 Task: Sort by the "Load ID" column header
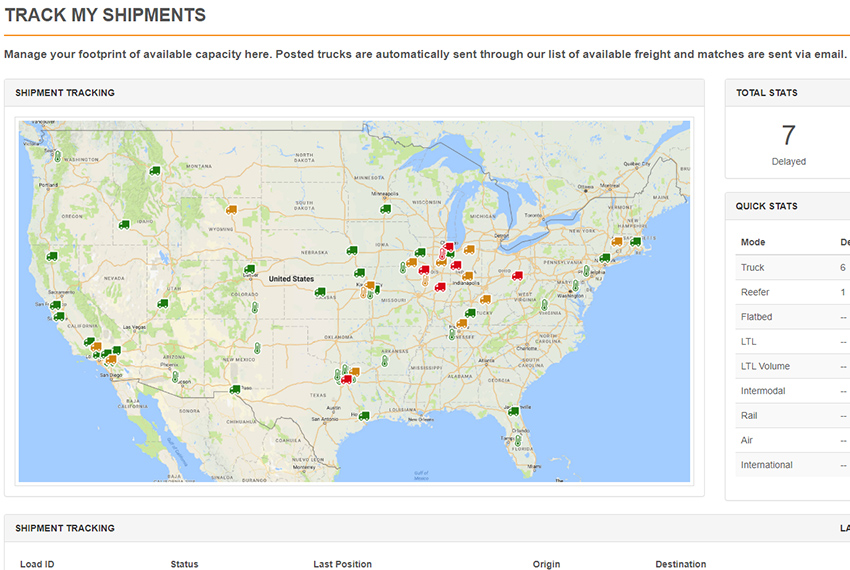[x=37, y=564]
